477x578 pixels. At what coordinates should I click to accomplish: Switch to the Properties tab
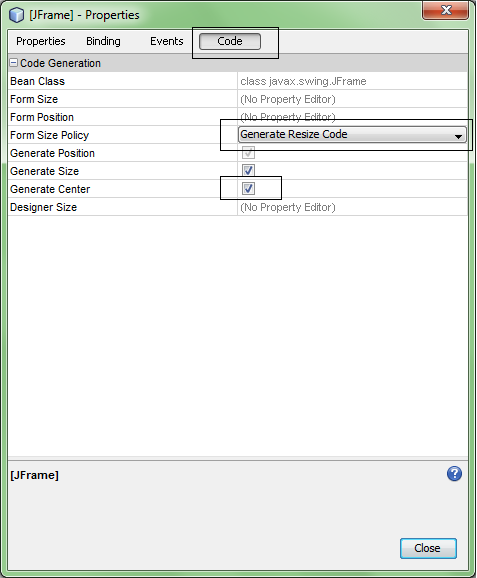click(41, 41)
